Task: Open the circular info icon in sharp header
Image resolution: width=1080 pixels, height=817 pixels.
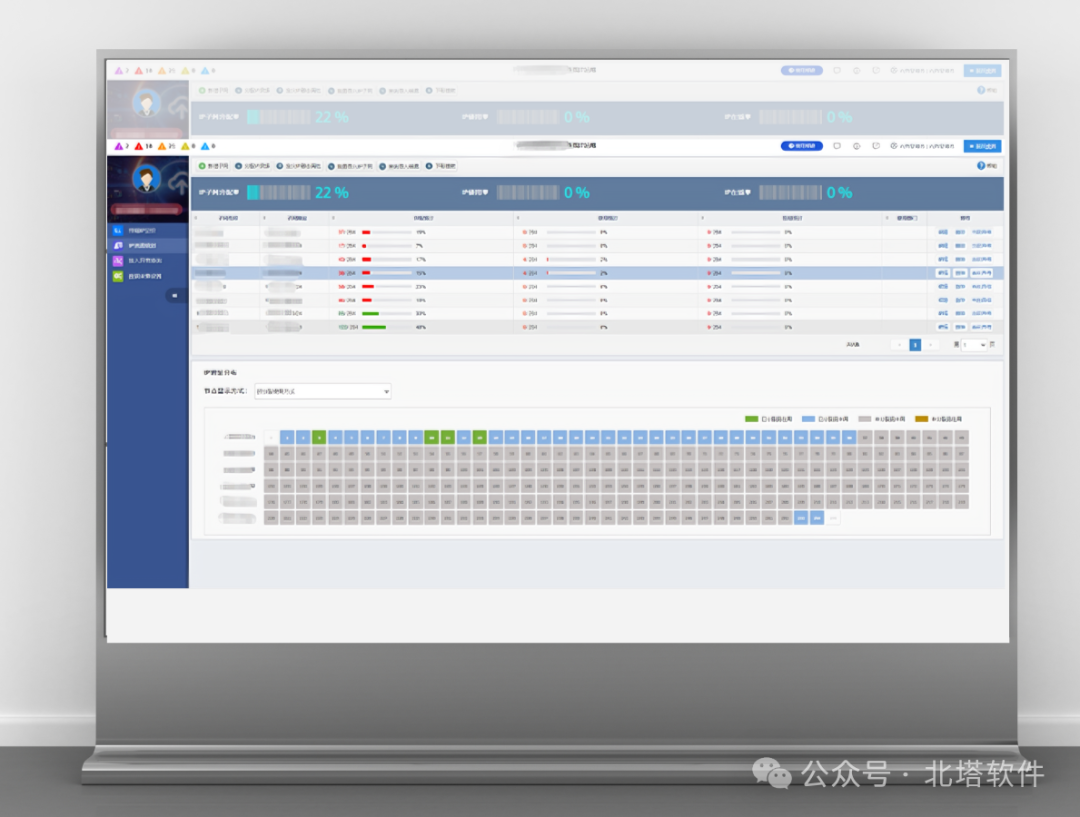Action: [x=856, y=146]
